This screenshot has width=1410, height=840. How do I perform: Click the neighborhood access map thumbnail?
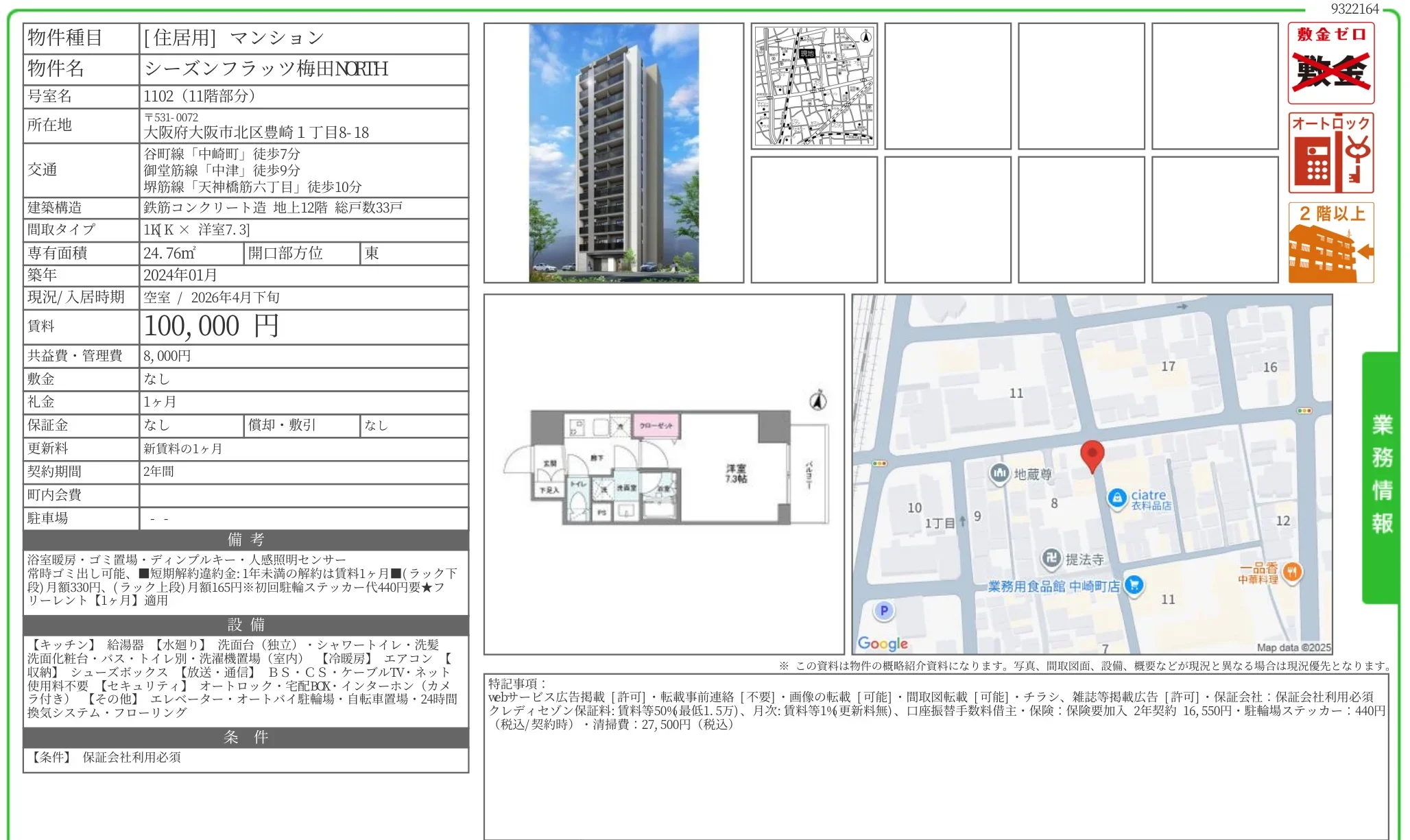[x=813, y=87]
